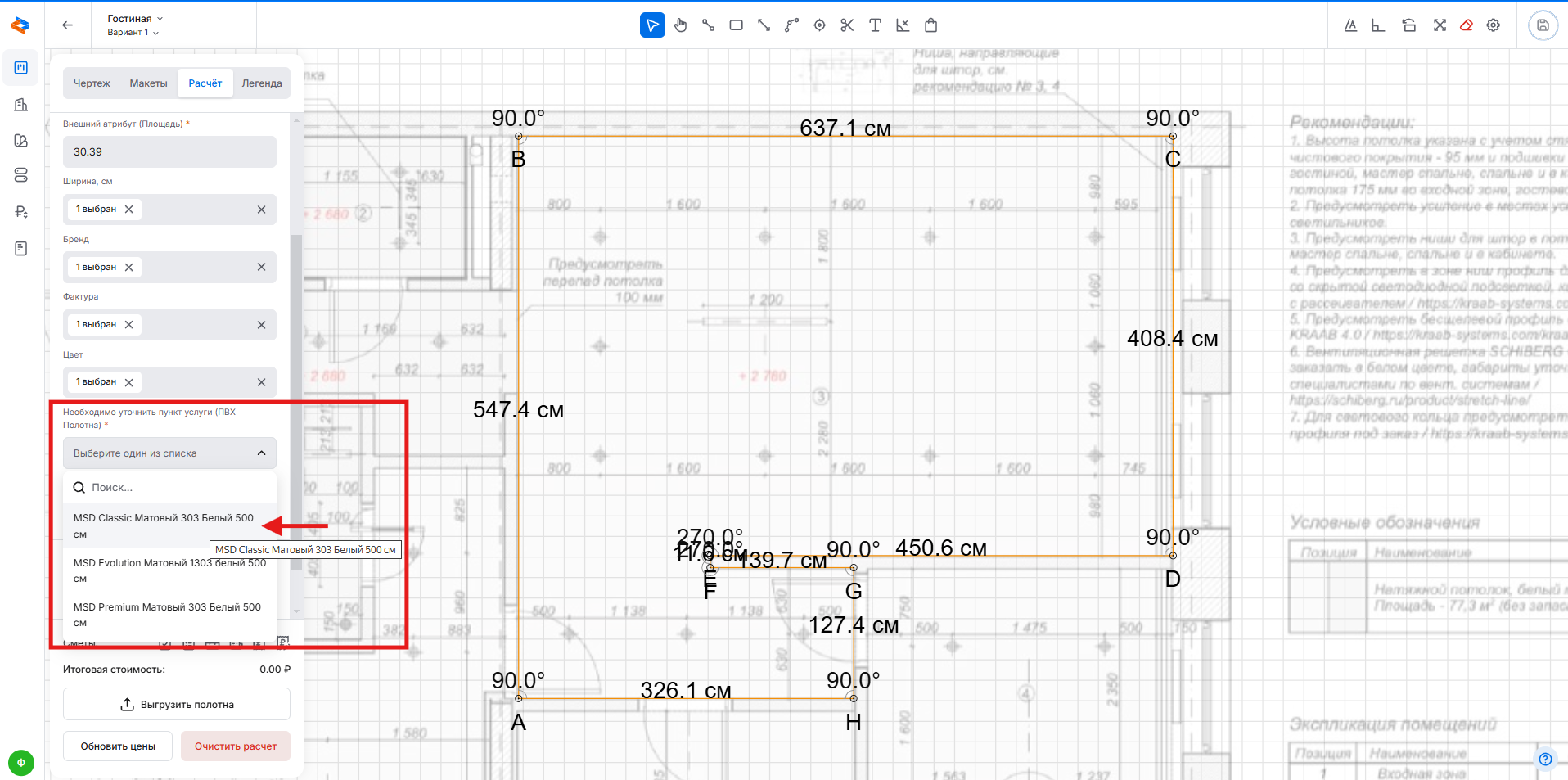Screen dimensions: 1568x780
Task: Remove the selected Ширина chip
Action: (129, 210)
